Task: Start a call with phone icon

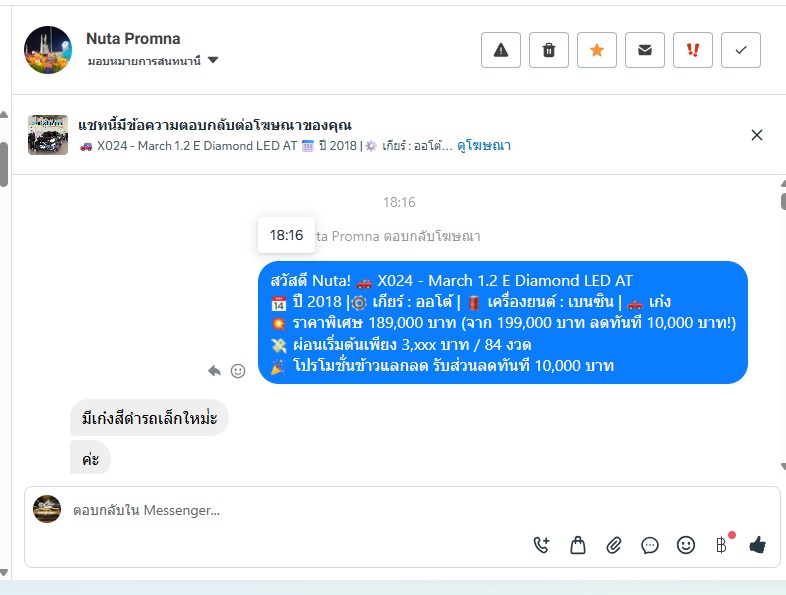Action: (x=541, y=545)
